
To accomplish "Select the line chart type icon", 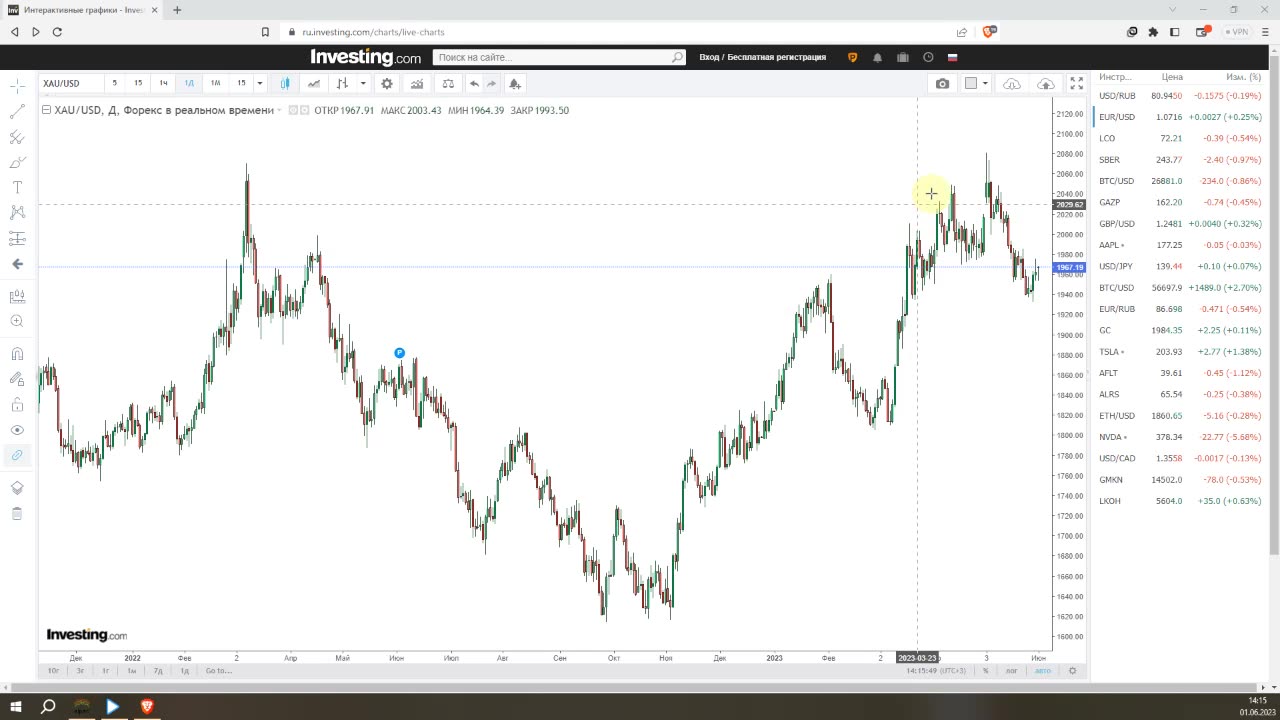I will (x=314, y=83).
